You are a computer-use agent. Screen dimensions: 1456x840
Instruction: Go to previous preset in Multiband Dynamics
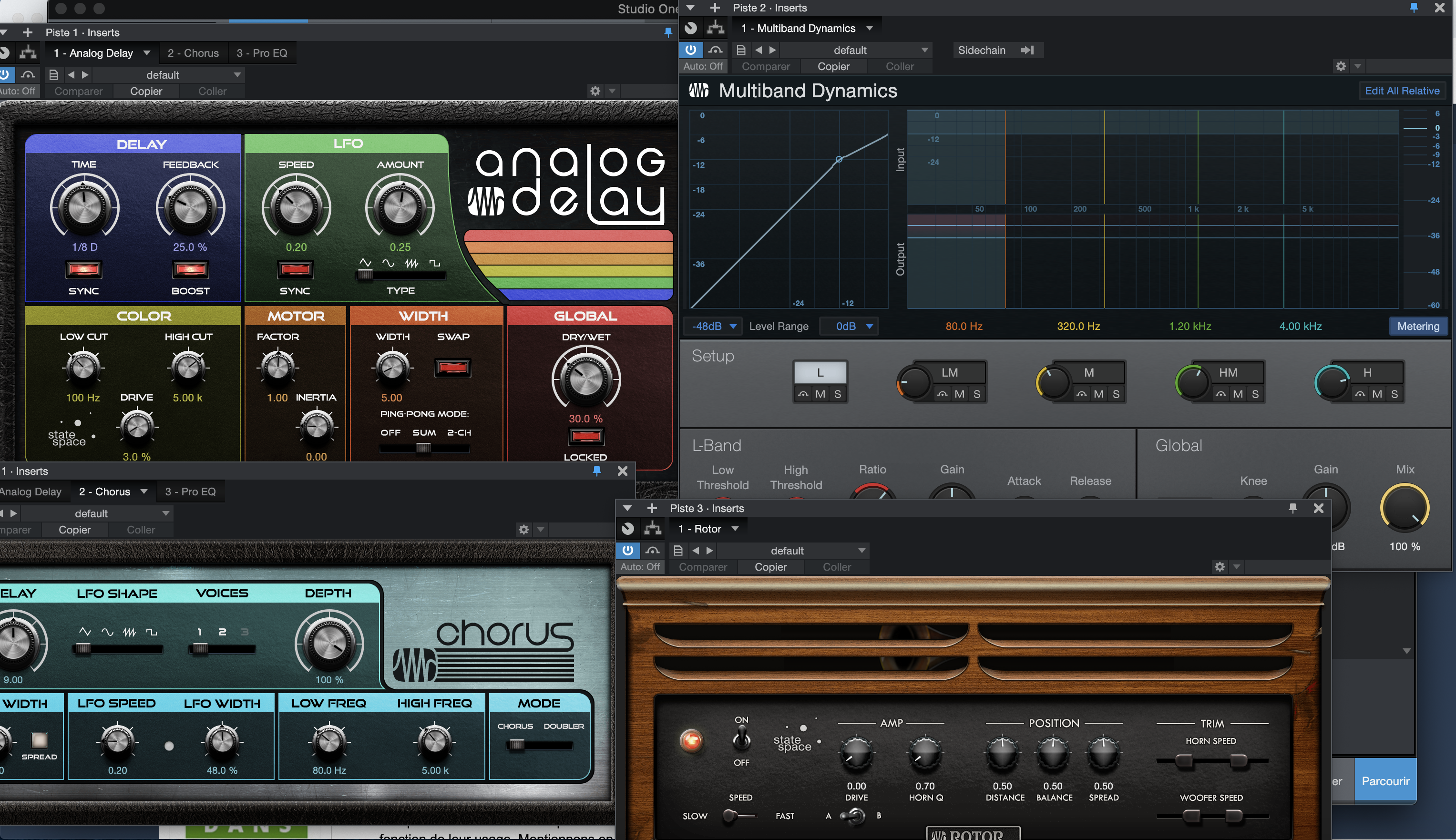[759, 50]
